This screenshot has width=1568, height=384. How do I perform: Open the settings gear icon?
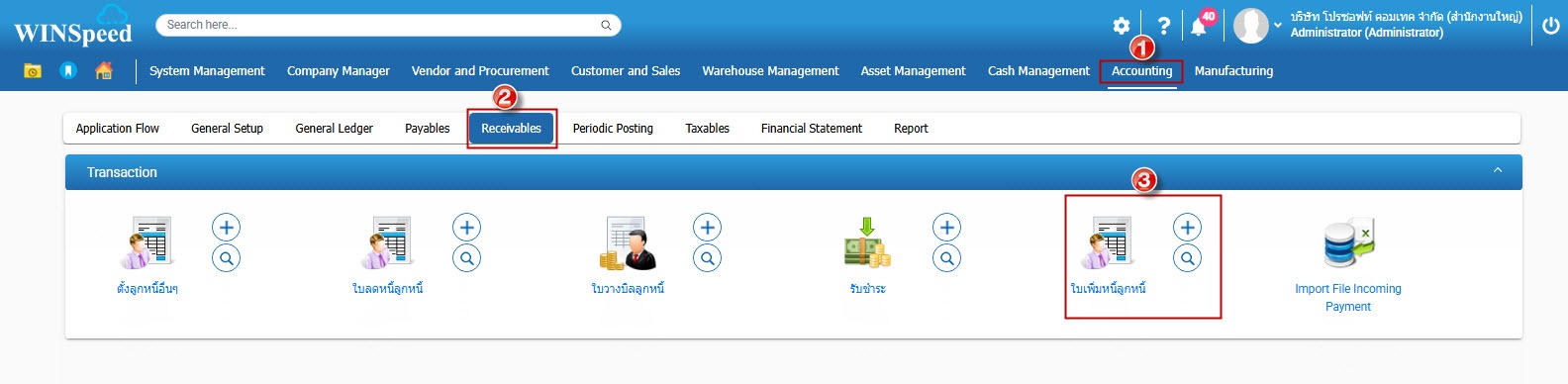[x=1121, y=26]
